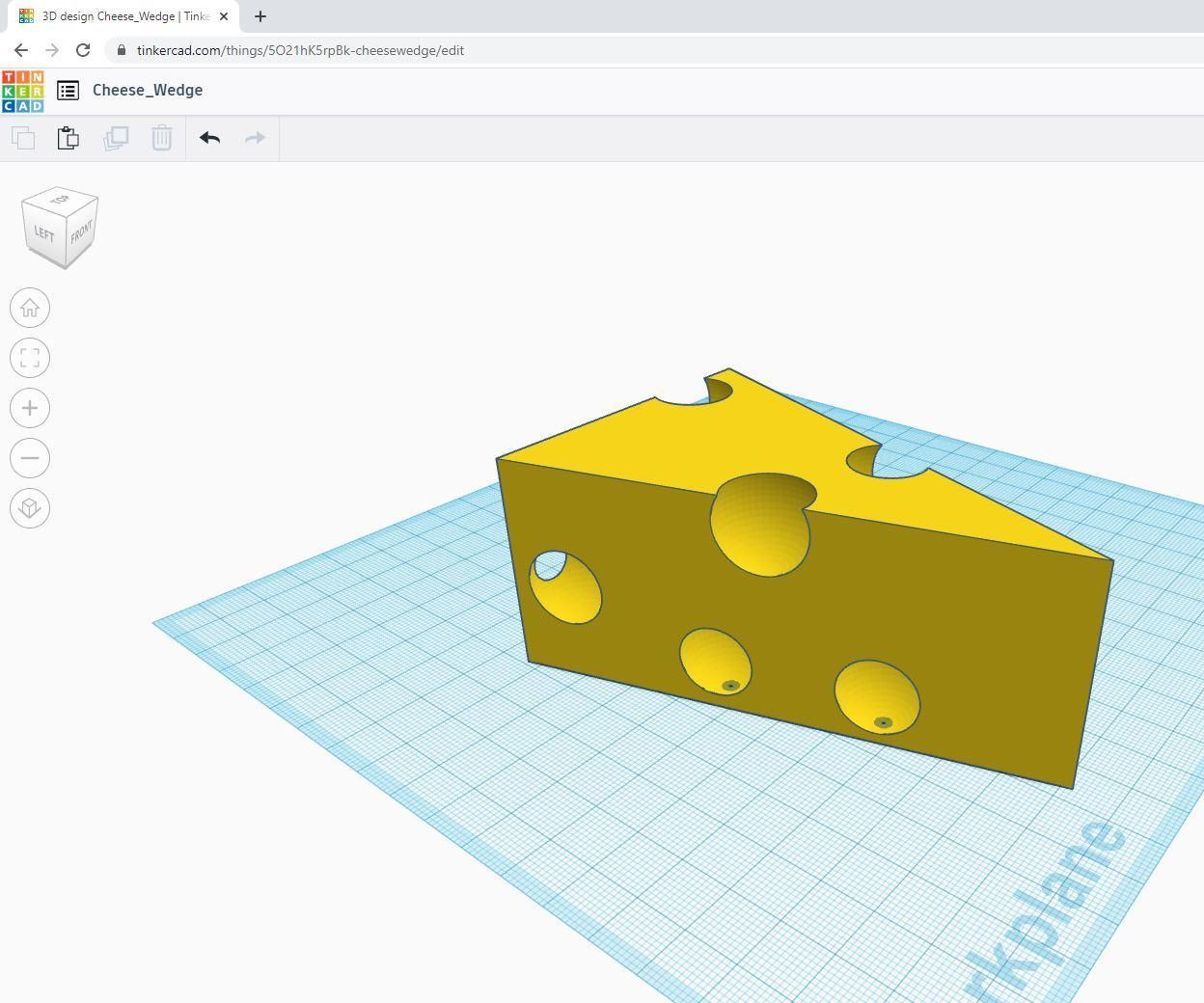Viewport: 1204px width, 1003px height.
Task: Click the tinkercad.com address bar
Action: click(x=652, y=50)
